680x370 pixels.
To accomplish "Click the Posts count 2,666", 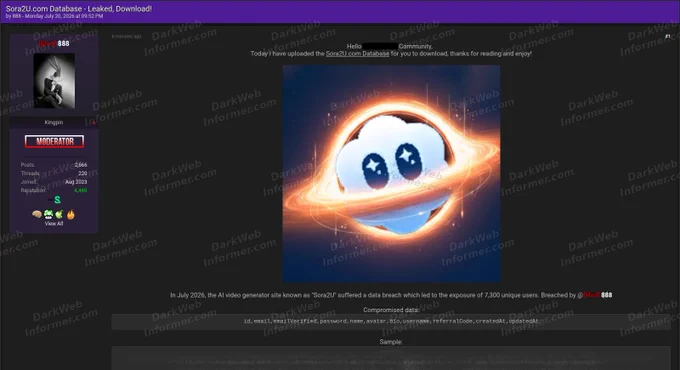I will point(81,165).
